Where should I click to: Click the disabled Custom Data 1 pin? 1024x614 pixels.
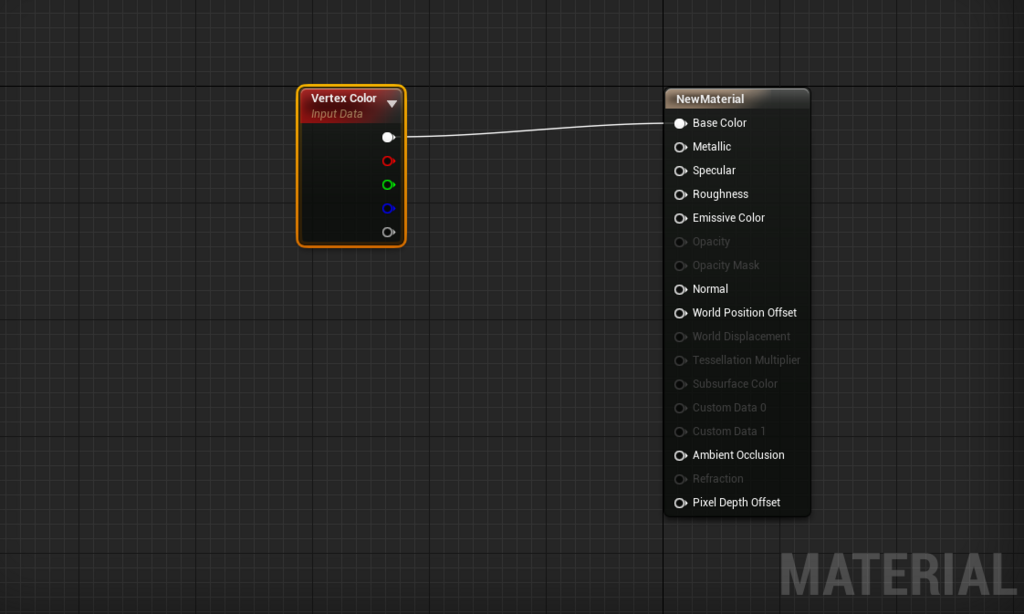point(680,432)
